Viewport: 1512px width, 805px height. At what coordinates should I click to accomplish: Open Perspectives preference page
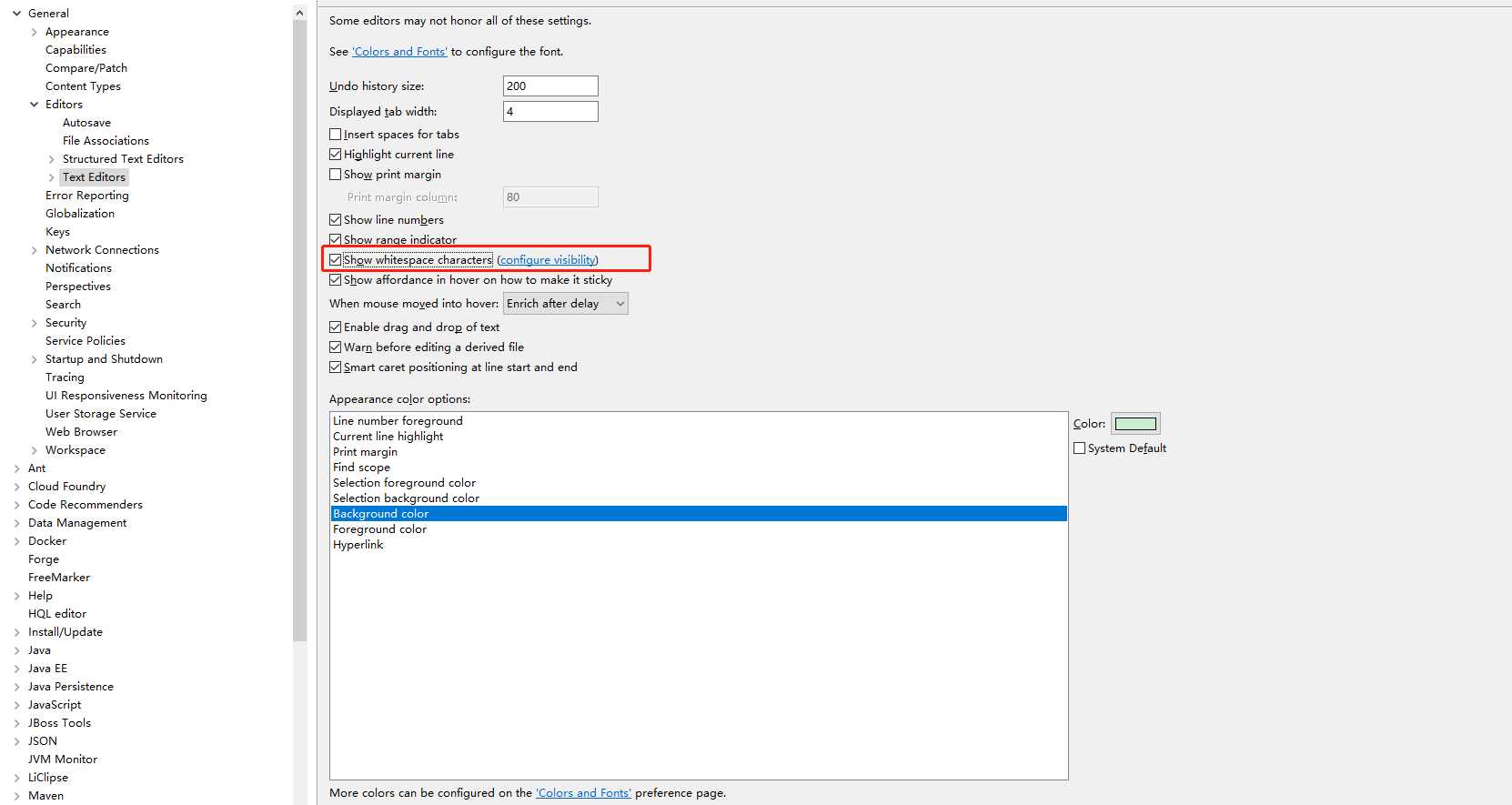click(78, 287)
